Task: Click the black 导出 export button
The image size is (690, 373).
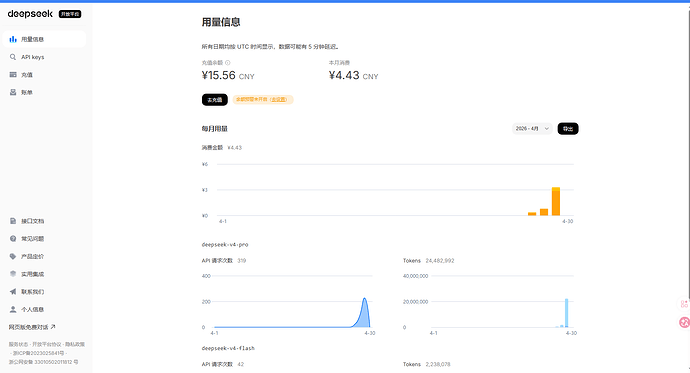Action: click(x=568, y=128)
